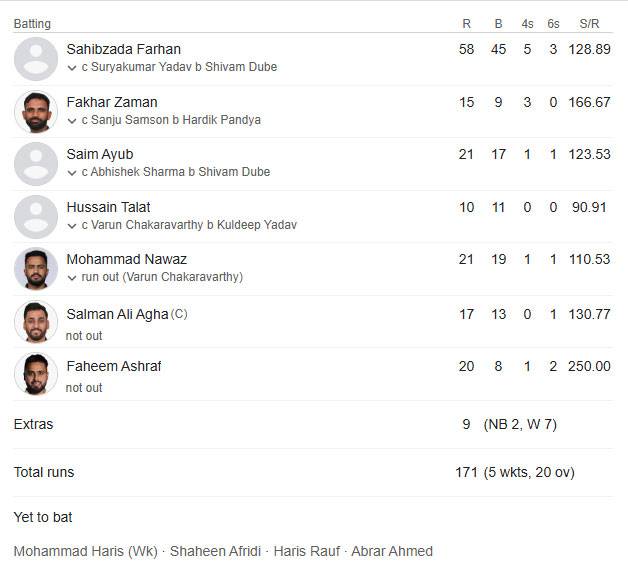The image size is (628, 573).
Task: Open Sahibzada Farhan player name
Action: coord(123,49)
